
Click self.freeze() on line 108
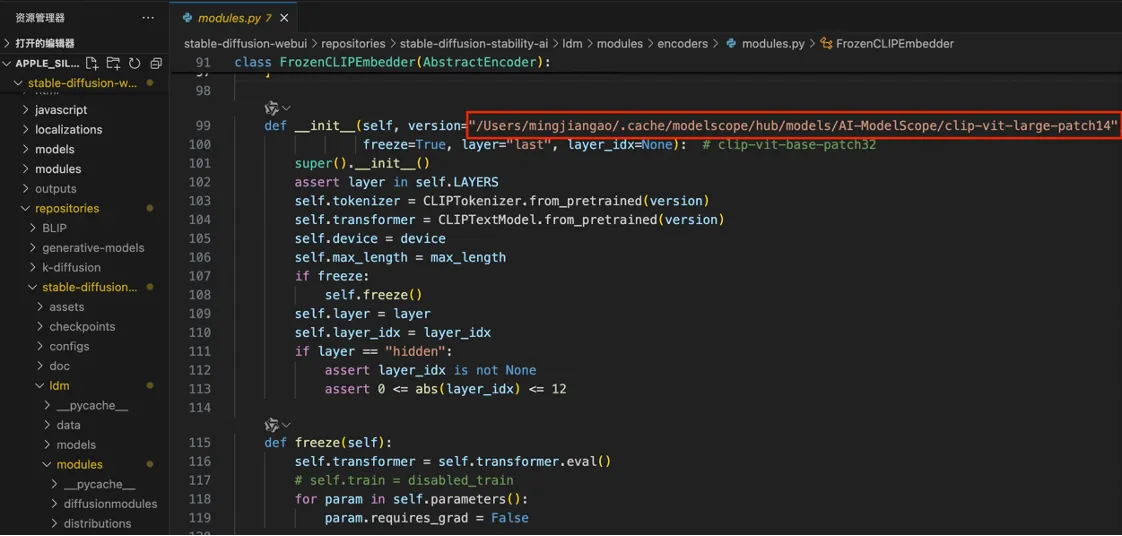click(374, 294)
